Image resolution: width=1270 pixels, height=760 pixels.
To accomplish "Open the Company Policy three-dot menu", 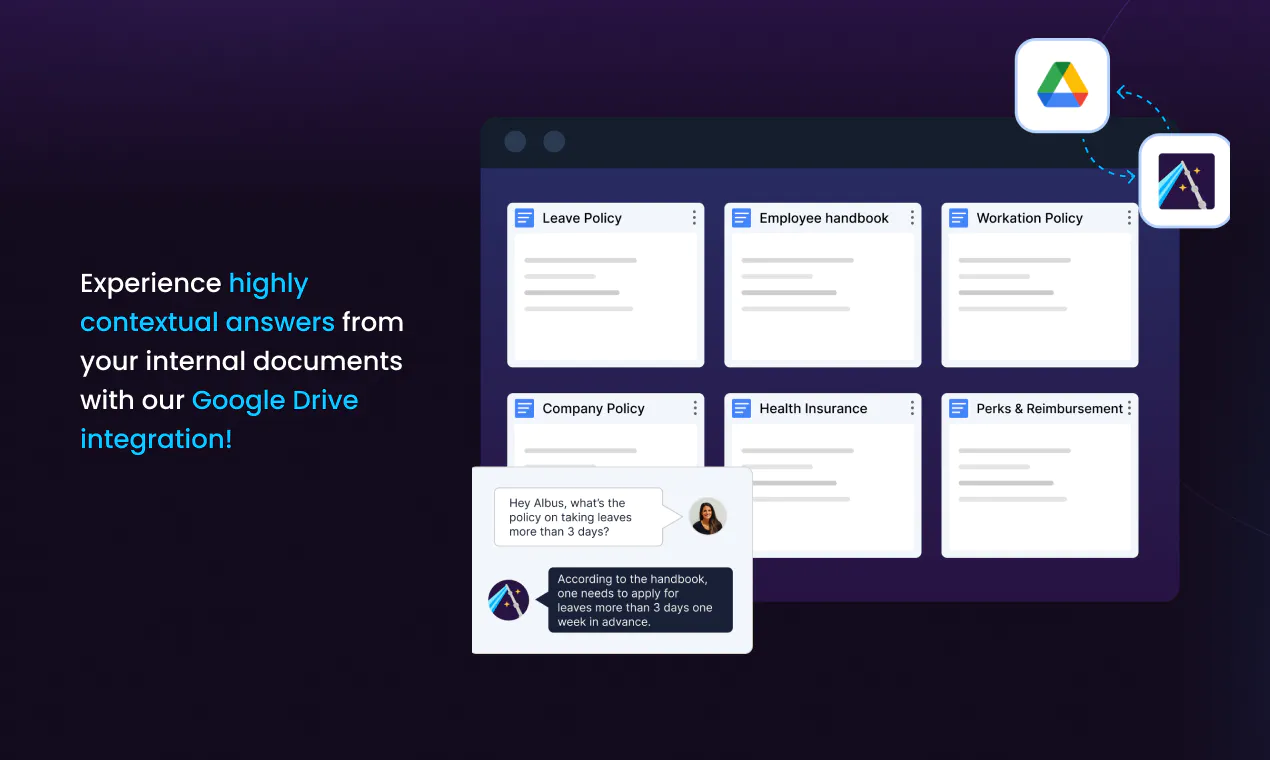I will [695, 408].
